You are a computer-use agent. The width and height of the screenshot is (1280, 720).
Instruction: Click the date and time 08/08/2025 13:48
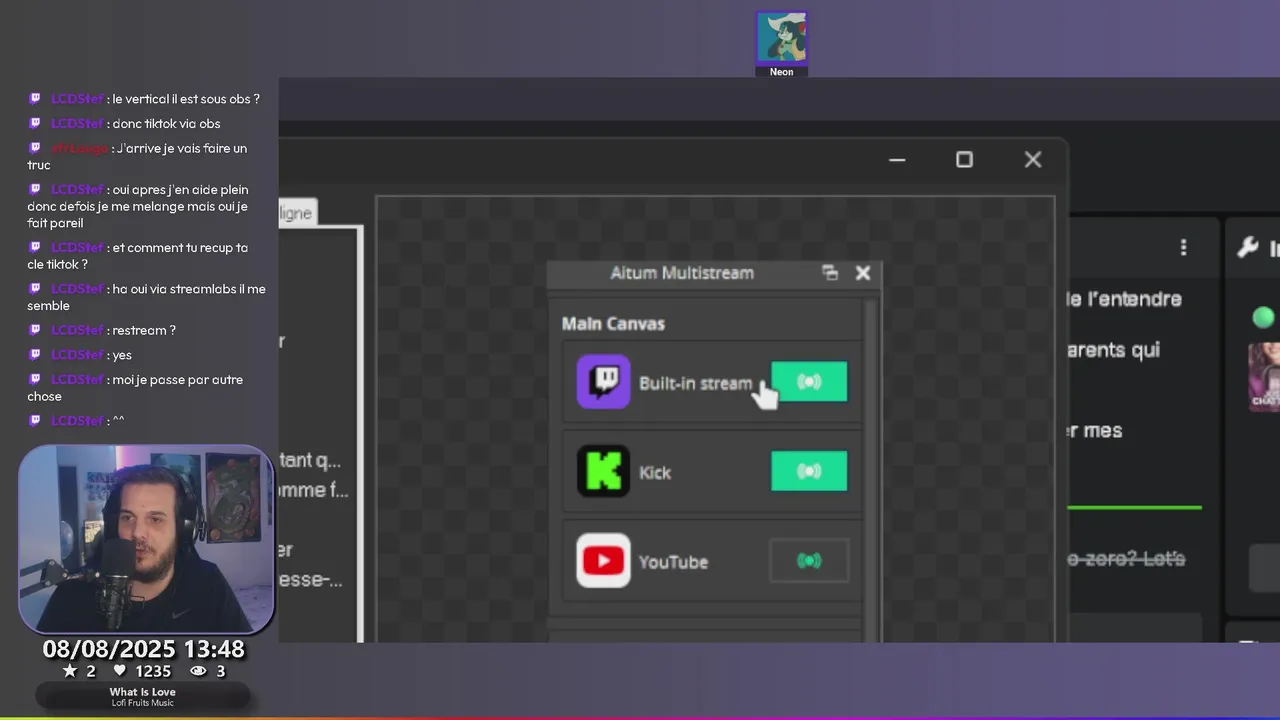click(x=143, y=649)
